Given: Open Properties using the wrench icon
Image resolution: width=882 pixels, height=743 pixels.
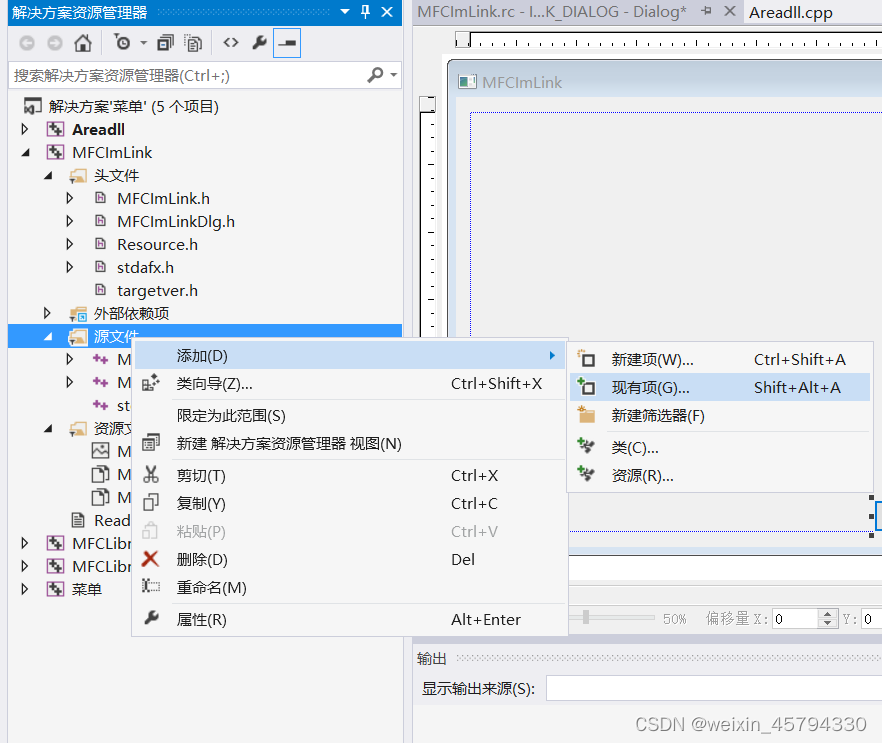Looking at the screenshot, I should pos(258,43).
